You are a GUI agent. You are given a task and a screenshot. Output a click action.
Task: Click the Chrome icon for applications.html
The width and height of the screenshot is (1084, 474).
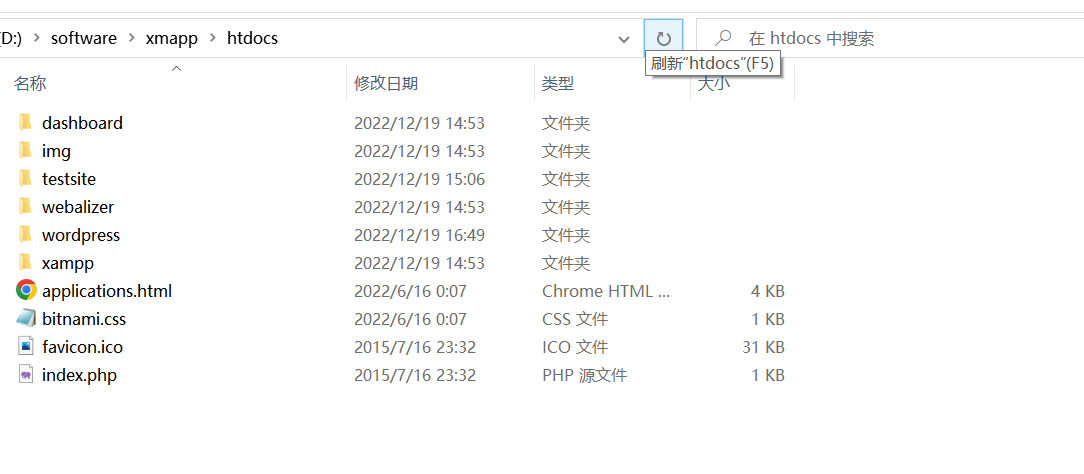[x=26, y=291]
